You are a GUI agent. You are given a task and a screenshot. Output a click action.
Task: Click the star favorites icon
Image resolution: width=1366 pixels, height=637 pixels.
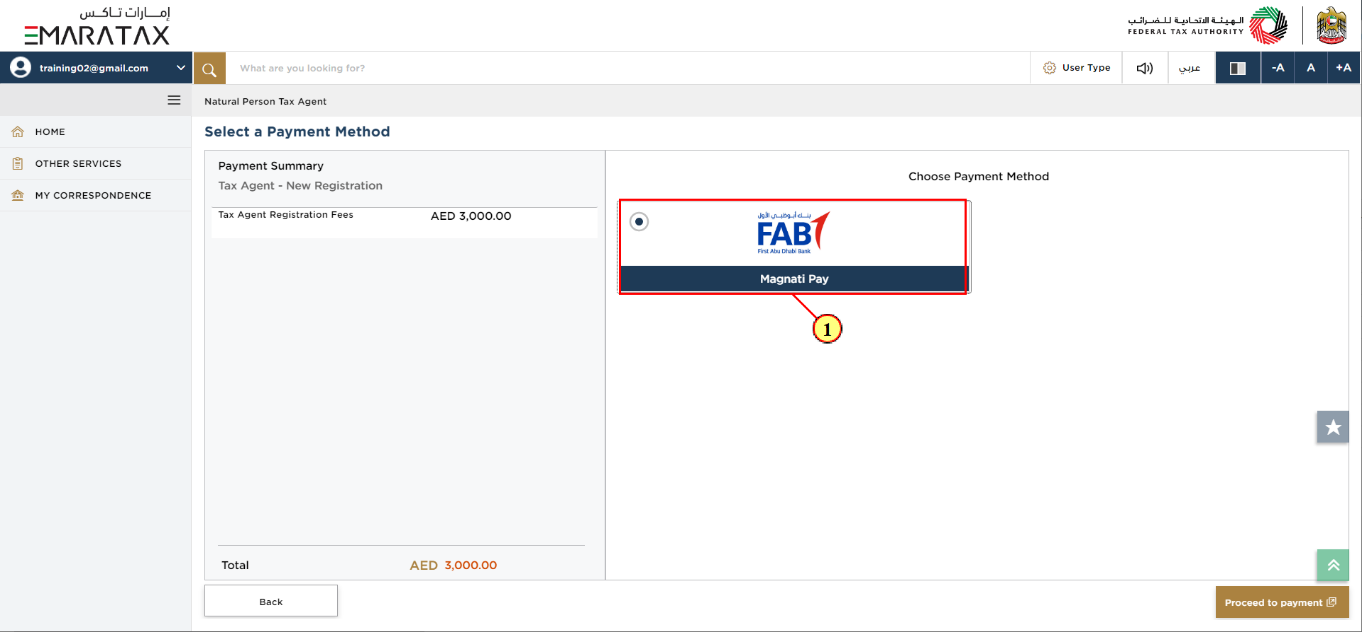[x=1333, y=427]
